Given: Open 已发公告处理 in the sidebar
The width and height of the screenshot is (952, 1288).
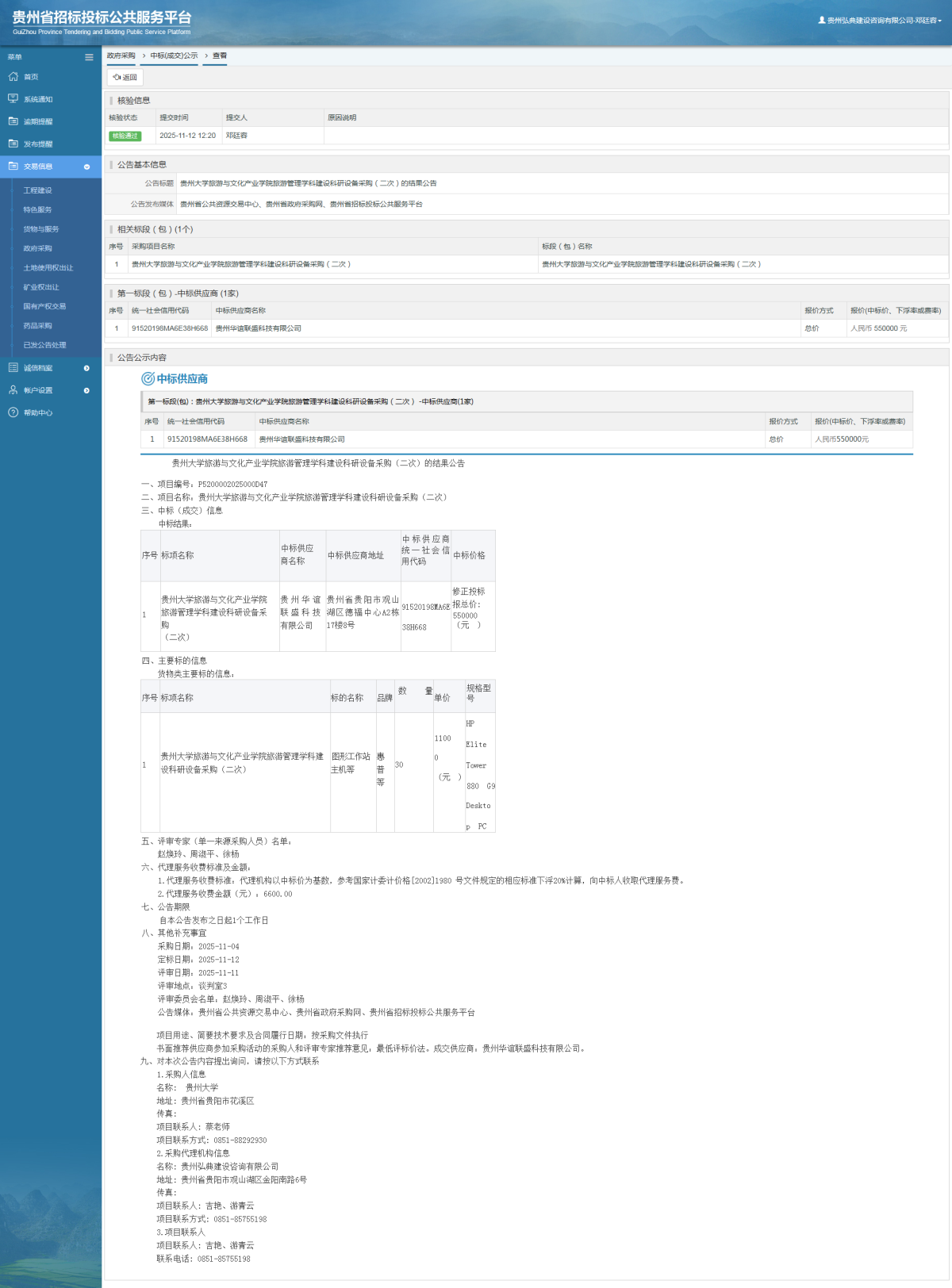Looking at the screenshot, I should click(x=44, y=345).
